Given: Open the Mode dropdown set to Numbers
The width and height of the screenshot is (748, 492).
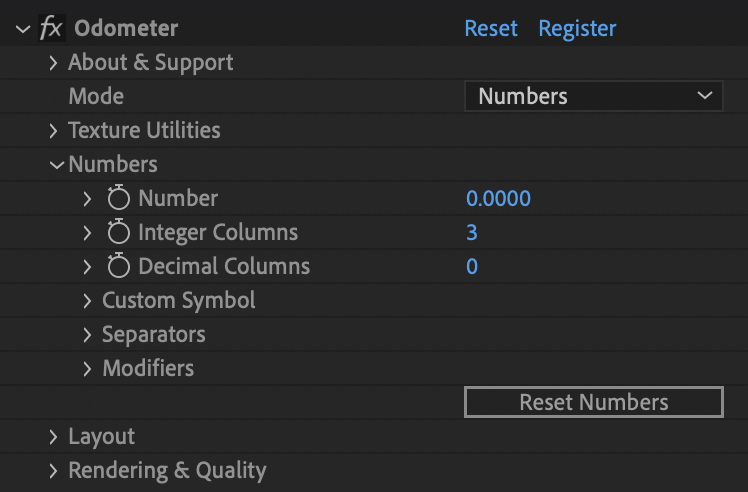Looking at the screenshot, I should pos(593,96).
